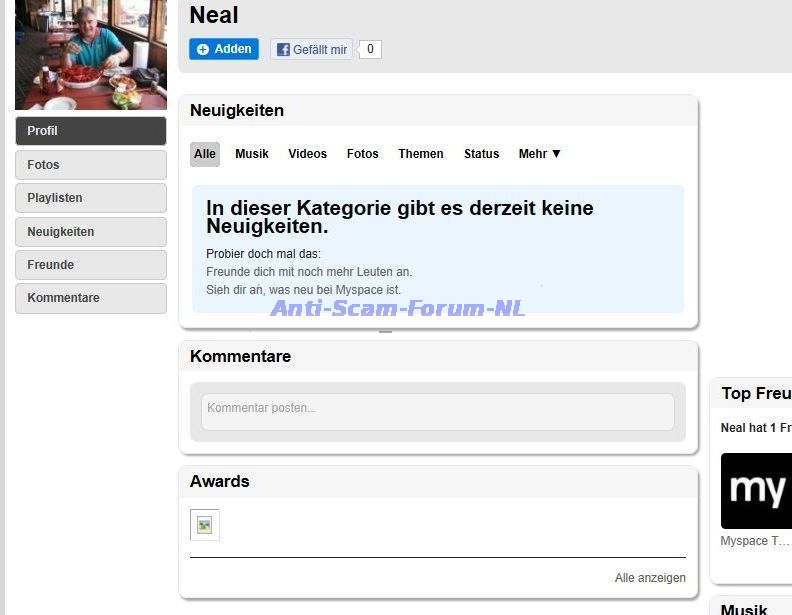Expand the Mehr dropdown
The width and height of the screenshot is (792, 615).
[x=540, y=154]
